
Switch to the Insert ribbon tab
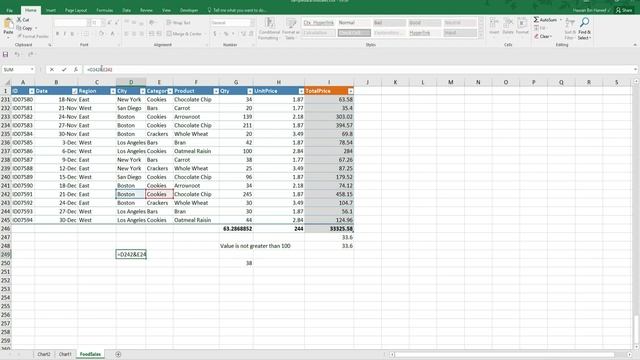[x=51, y=10]
